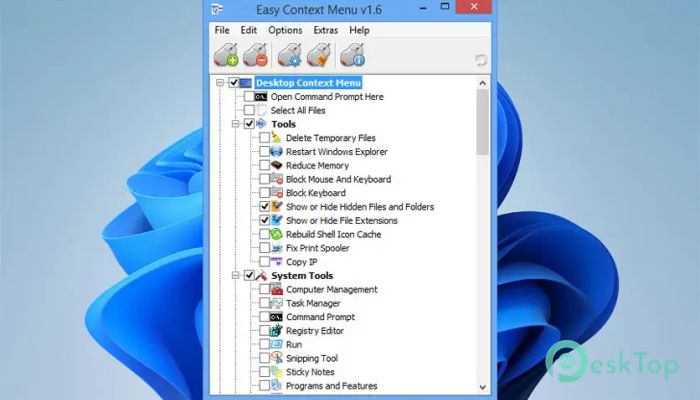Click the Uninstall mouse icon with red minus

(x=256, y=55)
